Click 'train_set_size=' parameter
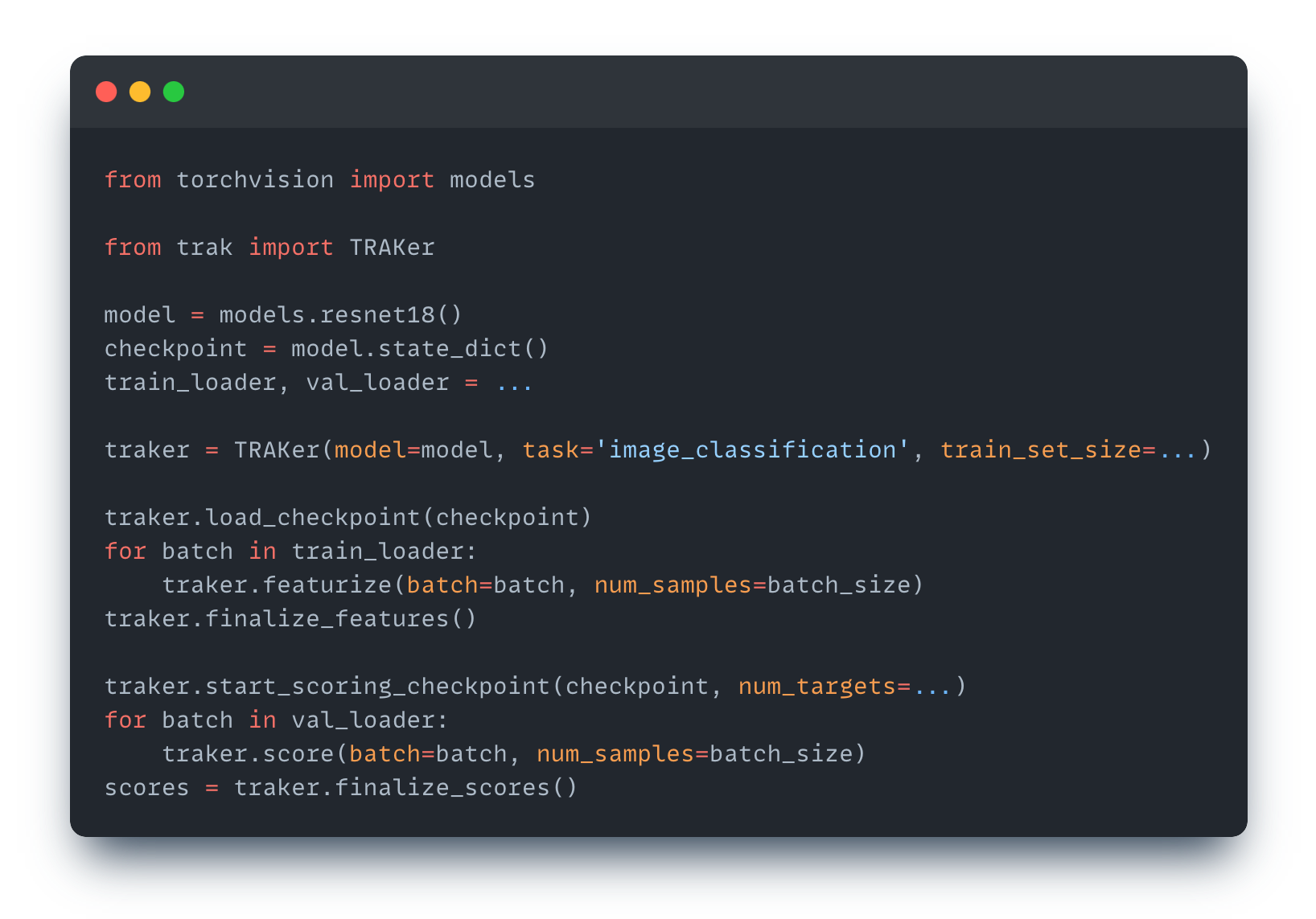 pyautogui.click(x=1048, y=449)
